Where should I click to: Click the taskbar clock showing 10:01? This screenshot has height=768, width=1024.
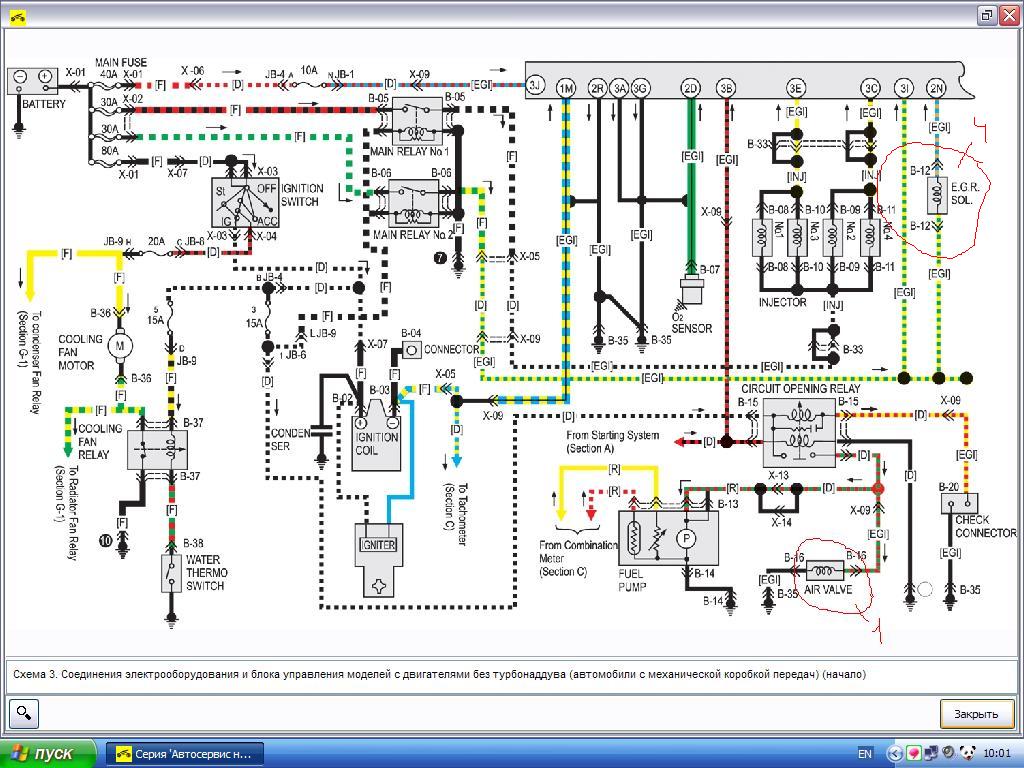coord(997,754)
